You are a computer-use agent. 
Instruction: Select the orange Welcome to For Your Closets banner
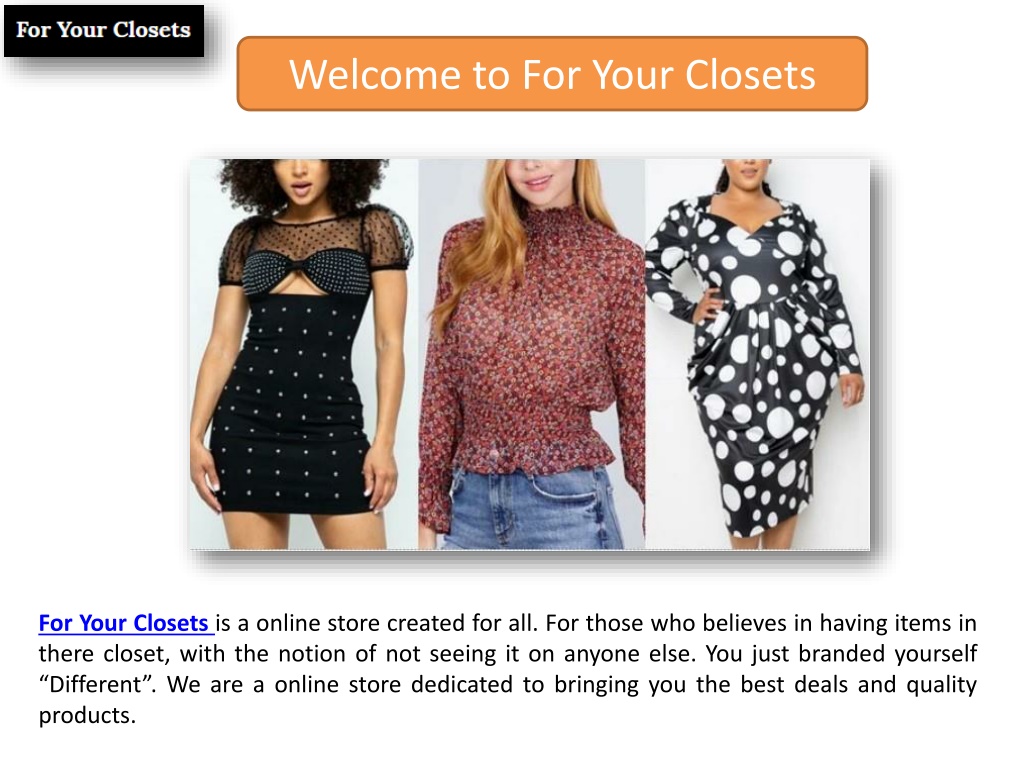click(552, 74)
